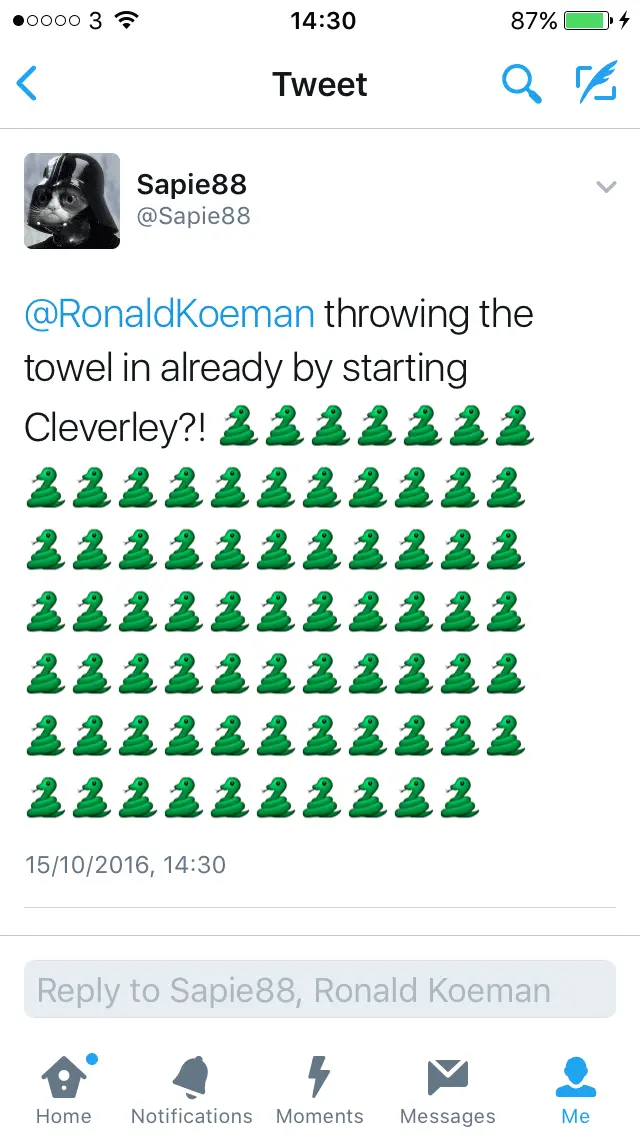640x1136 pixels.
Task: Tap the Tweet title in header
Action: click(x=320, y=84)
